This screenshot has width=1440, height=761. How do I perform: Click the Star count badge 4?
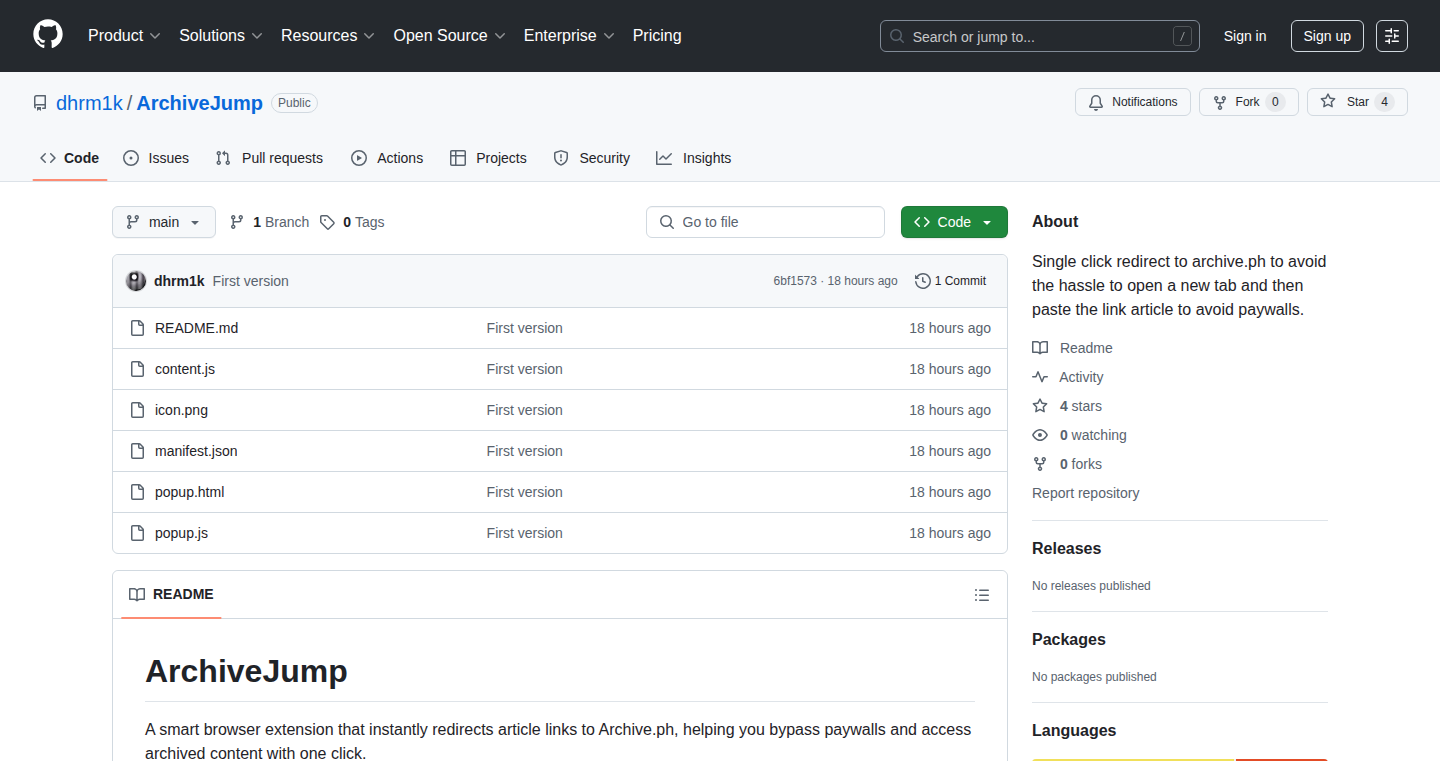(1384, 102)
